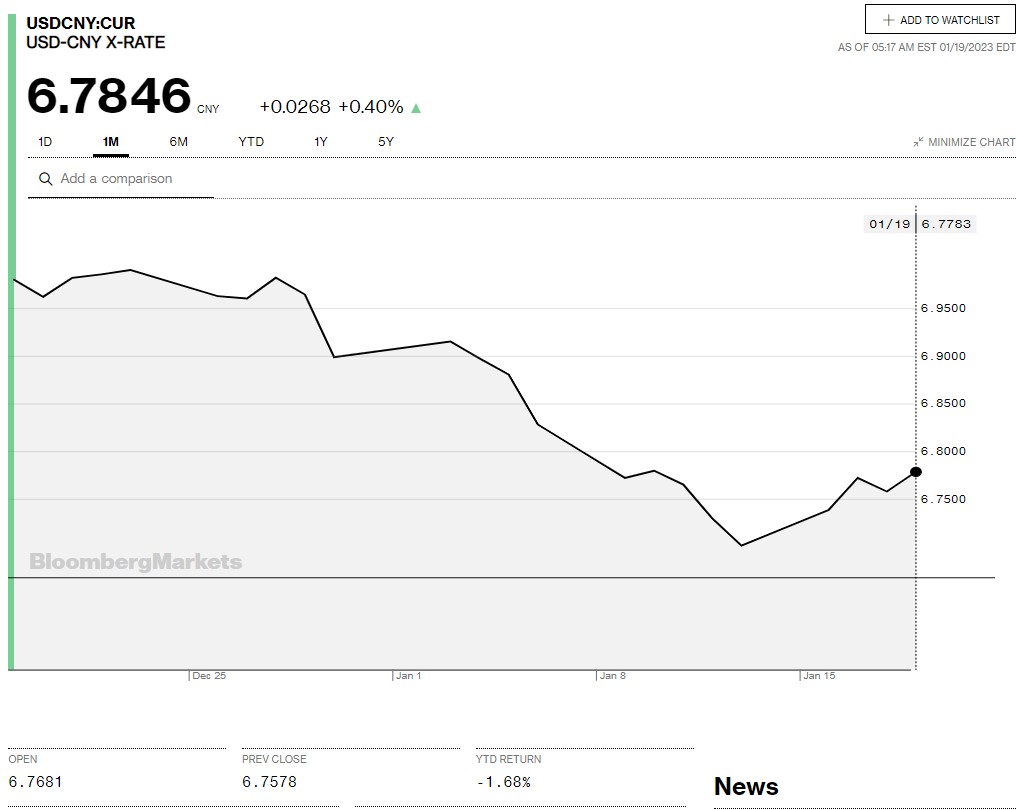Click the magnifying glass search icon

click(45, 179)
